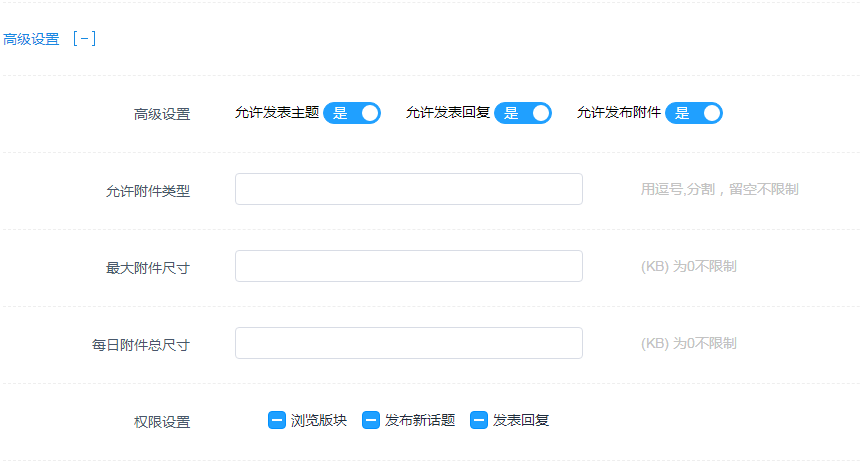Toggle the 允许发表主题 switch off
Viewport: 861px width, 464px height.
[x=352, y=113]
